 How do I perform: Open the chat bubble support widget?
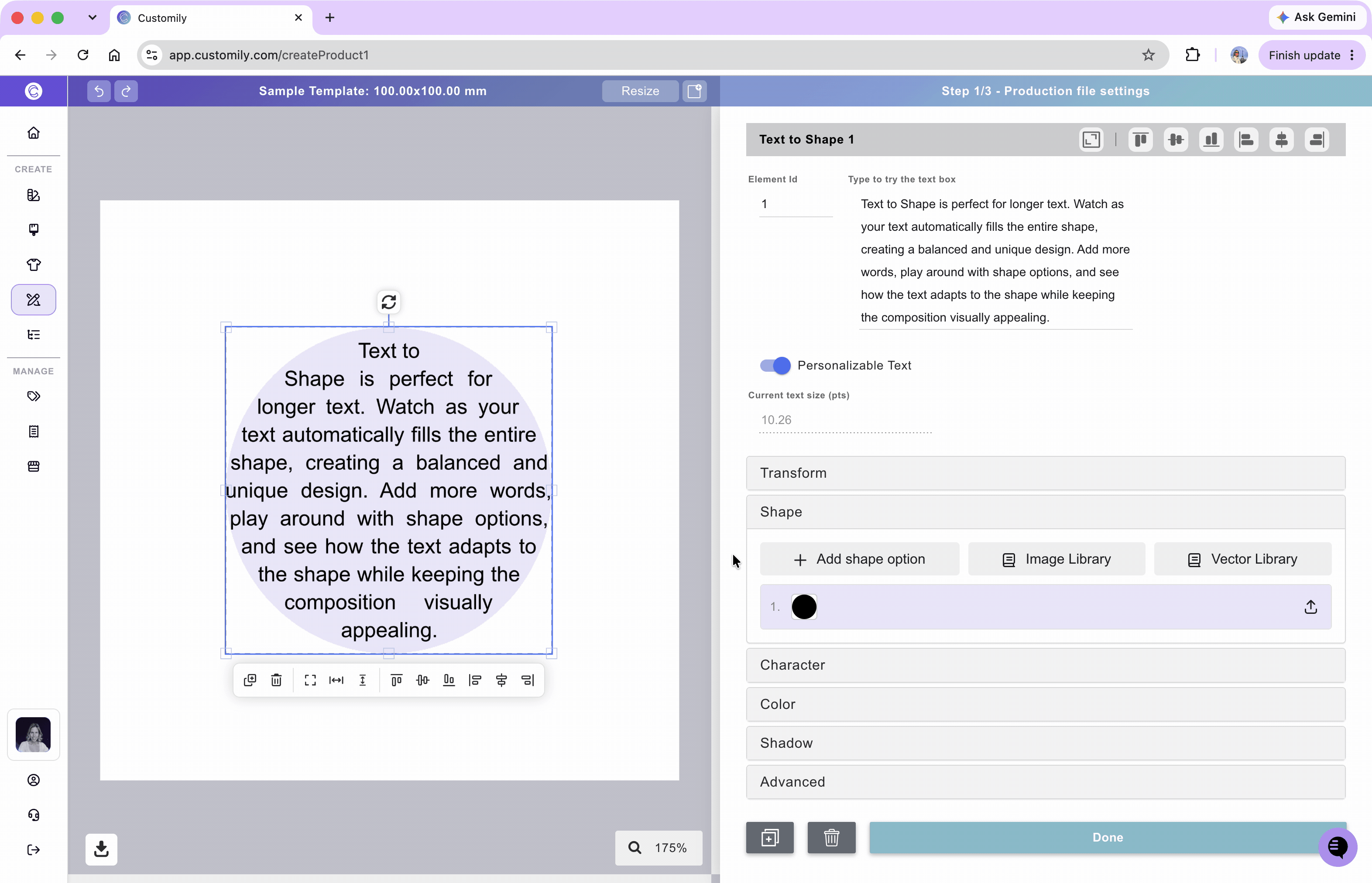pos(1338,846)
